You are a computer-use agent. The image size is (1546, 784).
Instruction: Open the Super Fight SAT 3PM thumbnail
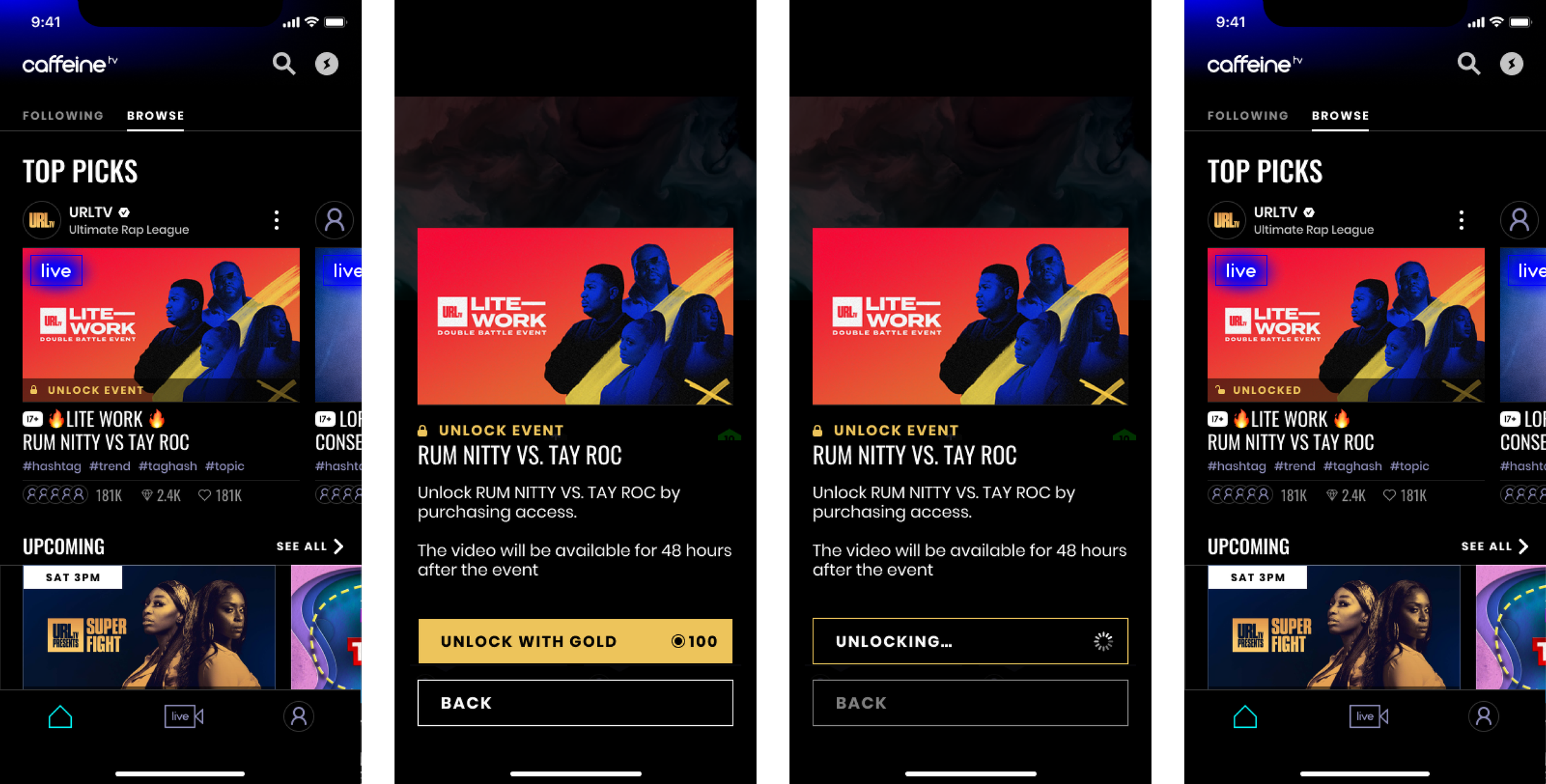point(149,627)
